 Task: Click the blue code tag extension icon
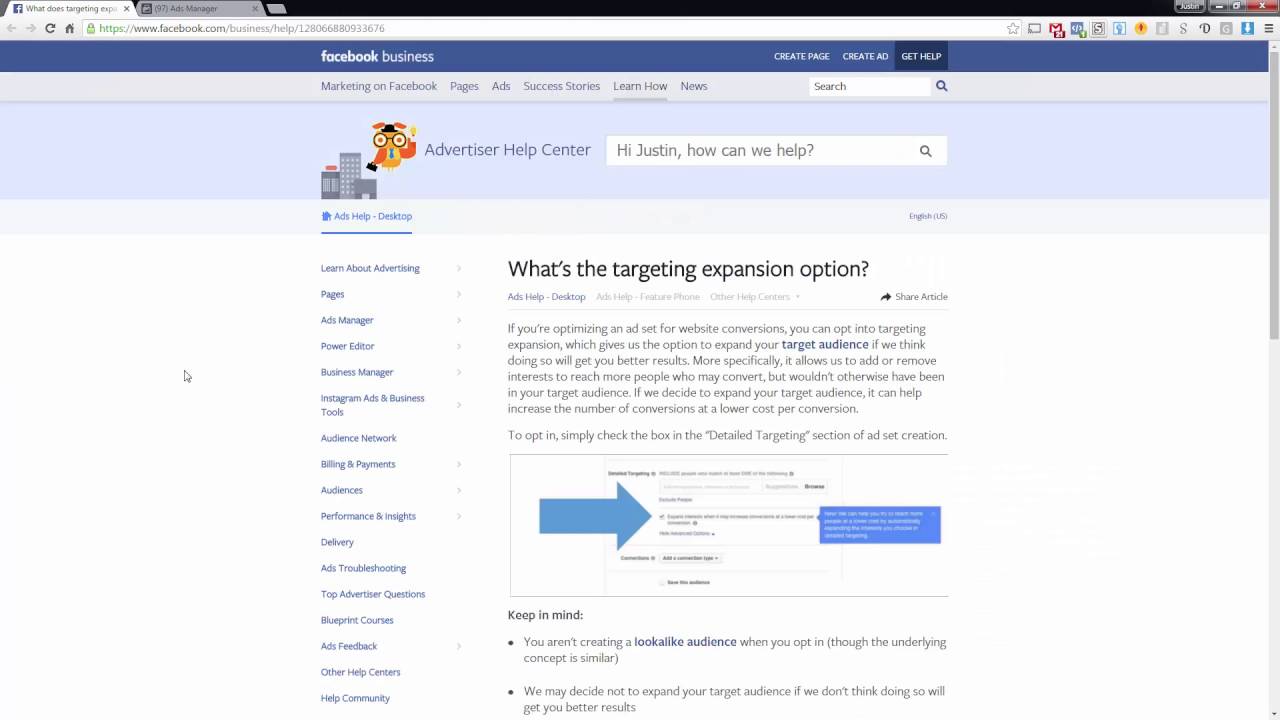pyautogui.click(x=1077, y=29)
